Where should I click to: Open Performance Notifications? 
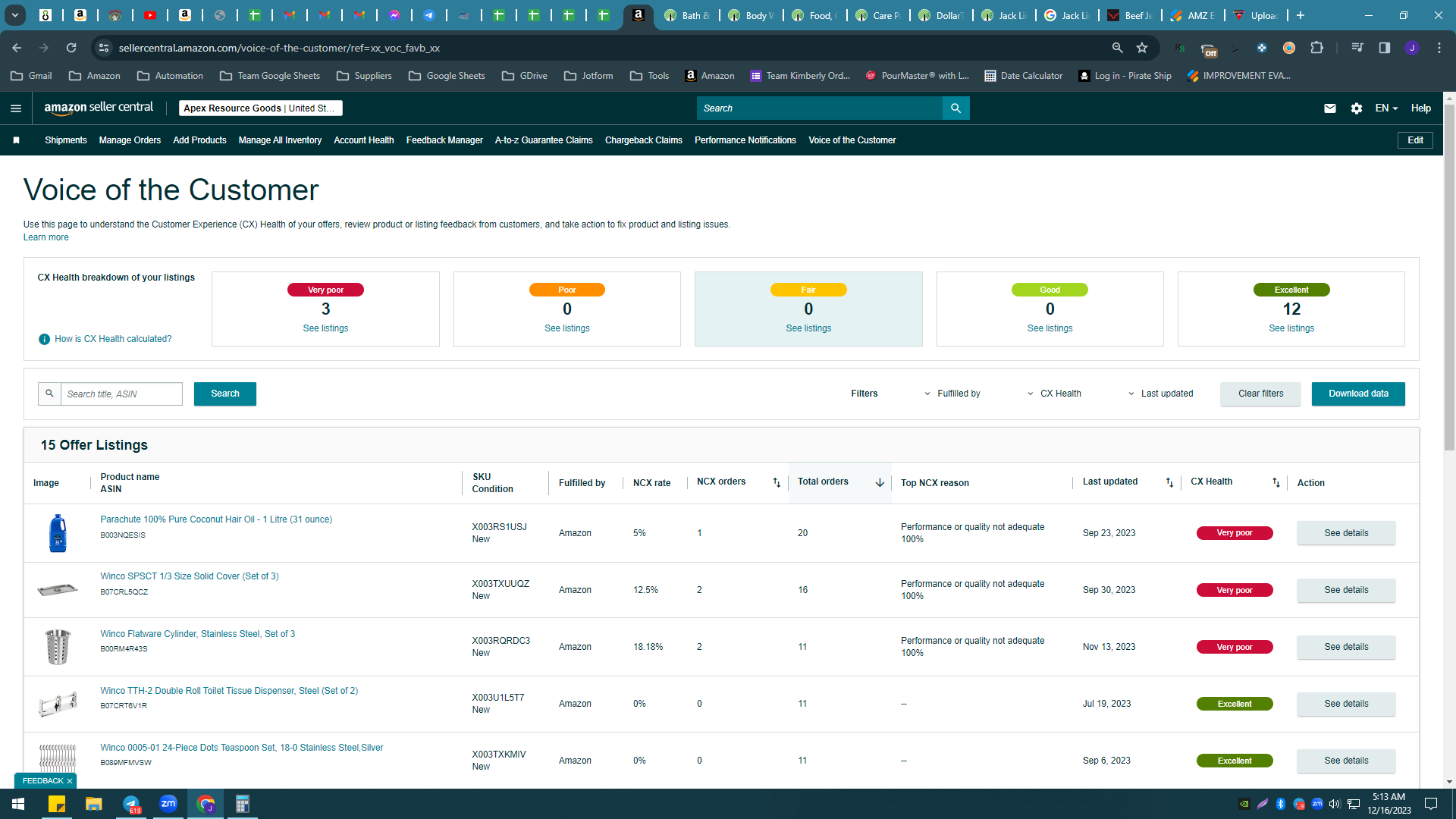point(745,140)
